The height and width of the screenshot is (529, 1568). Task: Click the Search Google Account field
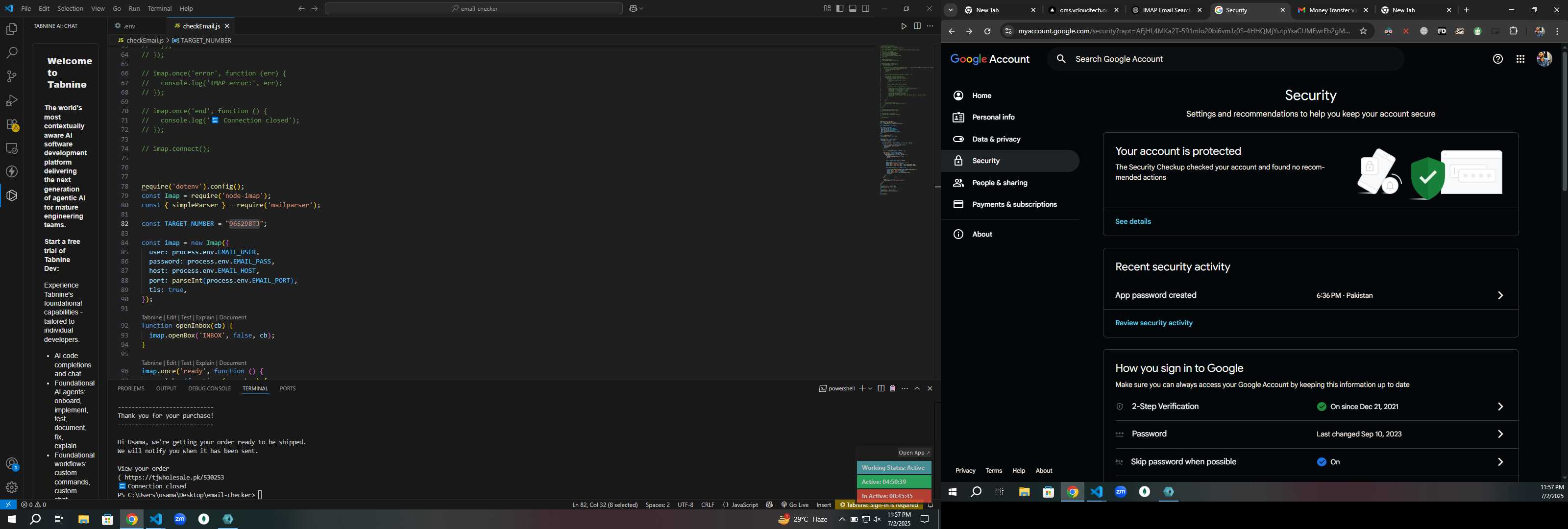(1226, 59)
